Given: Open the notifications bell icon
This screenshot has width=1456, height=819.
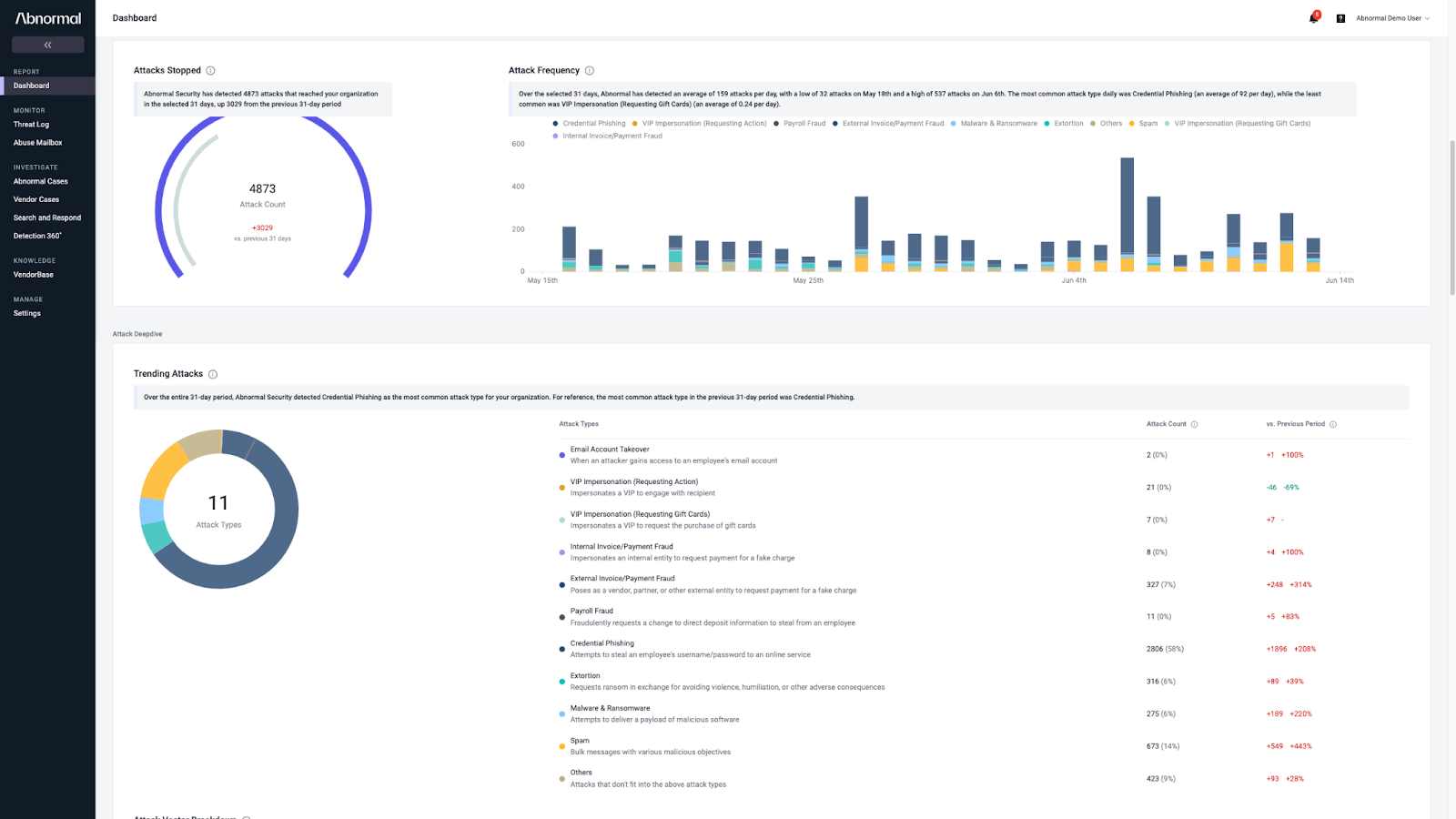Looking at the screenshot, I should click(x=1313, y=18).
